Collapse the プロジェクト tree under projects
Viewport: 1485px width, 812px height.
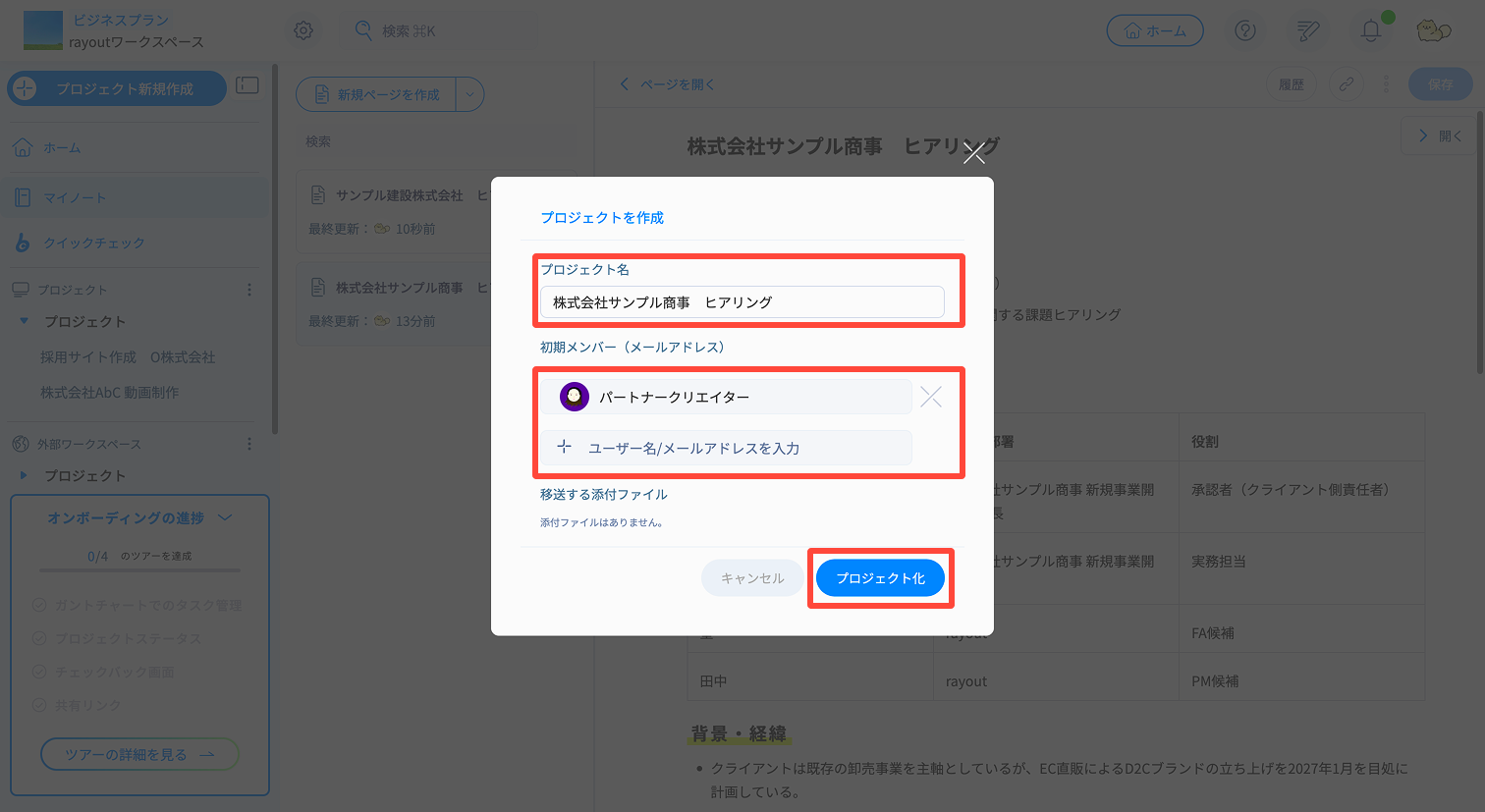tap(24, 321)
